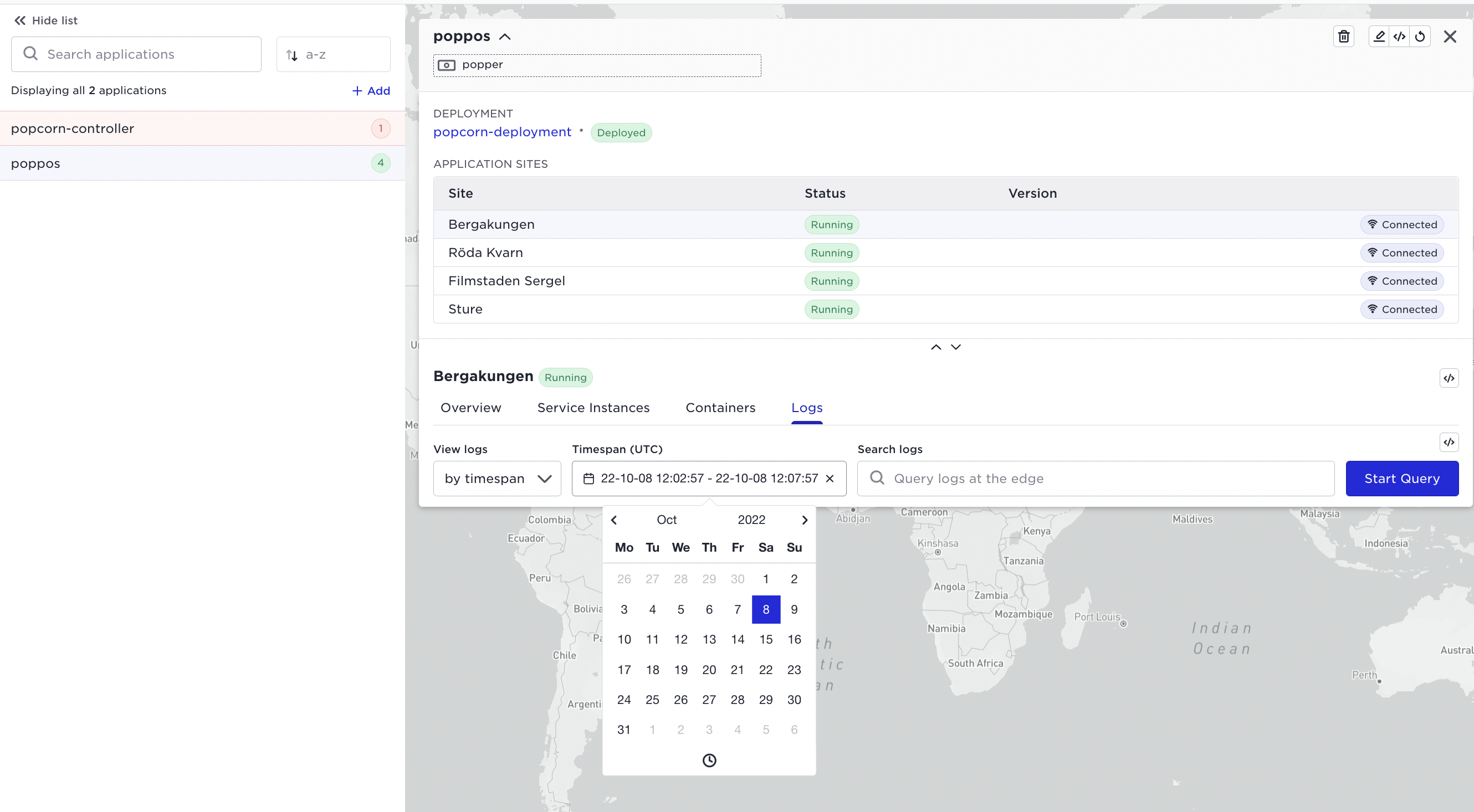Viewport: 1474px width, 812px height.
Task: Select September 26 in the calendar
Action: [x=624, y=579]
